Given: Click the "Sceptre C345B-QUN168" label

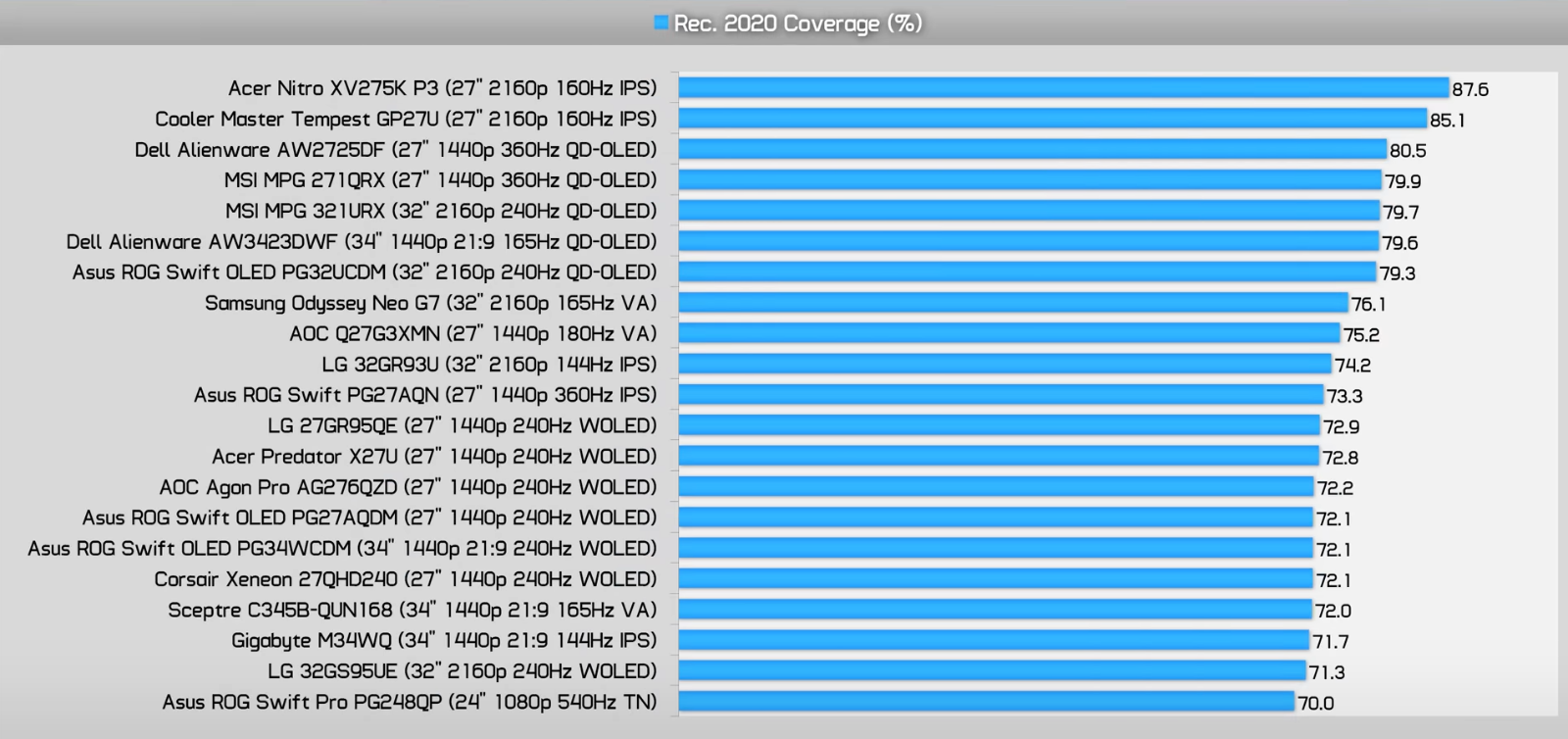Looking at the screenshot, I should (x=412, y=610).
